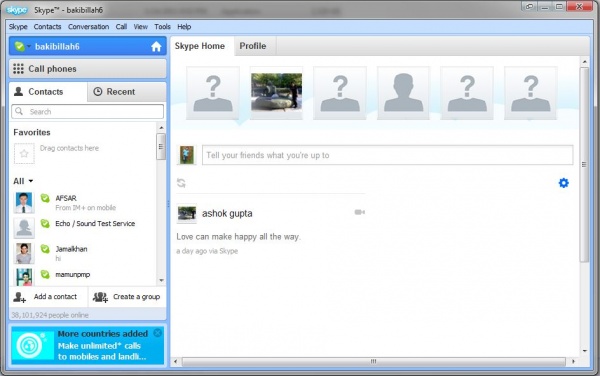This screenshot has height=376, width=600.
Task: Open the Conversation menu
Action: 88,27
